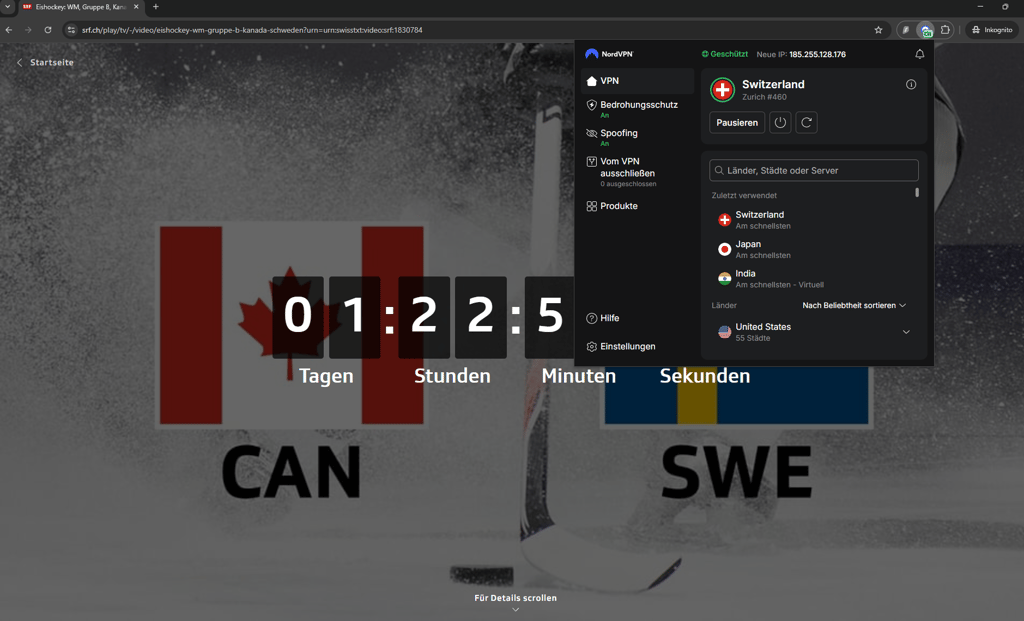Disconnect VPN with the power button
The image size is (1024, 621).
780,123
